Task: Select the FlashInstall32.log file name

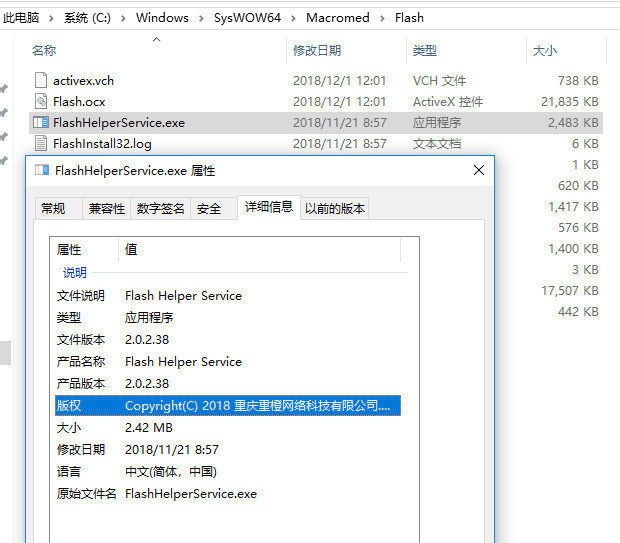Action: [102, 144]
